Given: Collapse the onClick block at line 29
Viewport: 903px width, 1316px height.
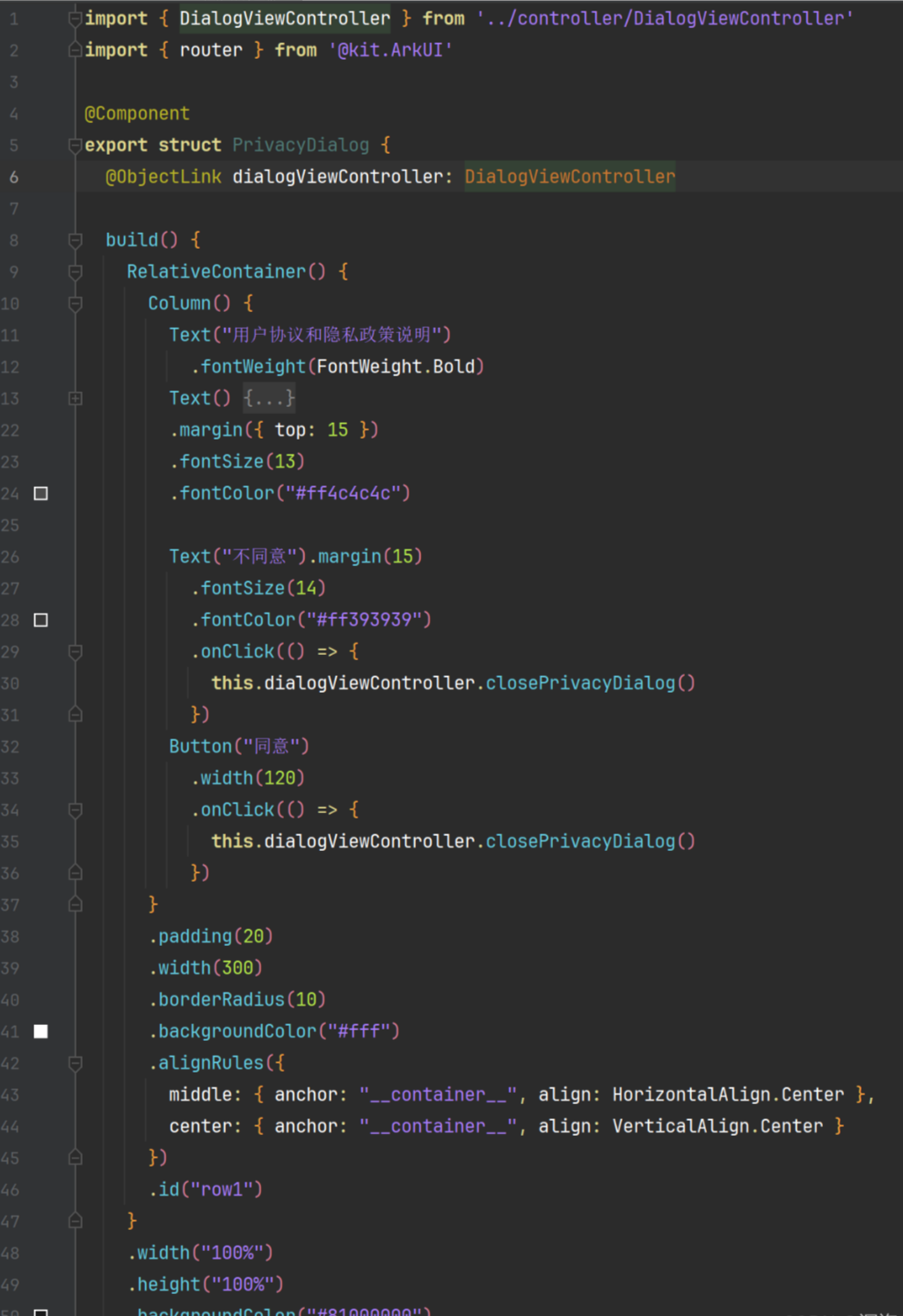Looking at the screenshot, I should (76, 651).
